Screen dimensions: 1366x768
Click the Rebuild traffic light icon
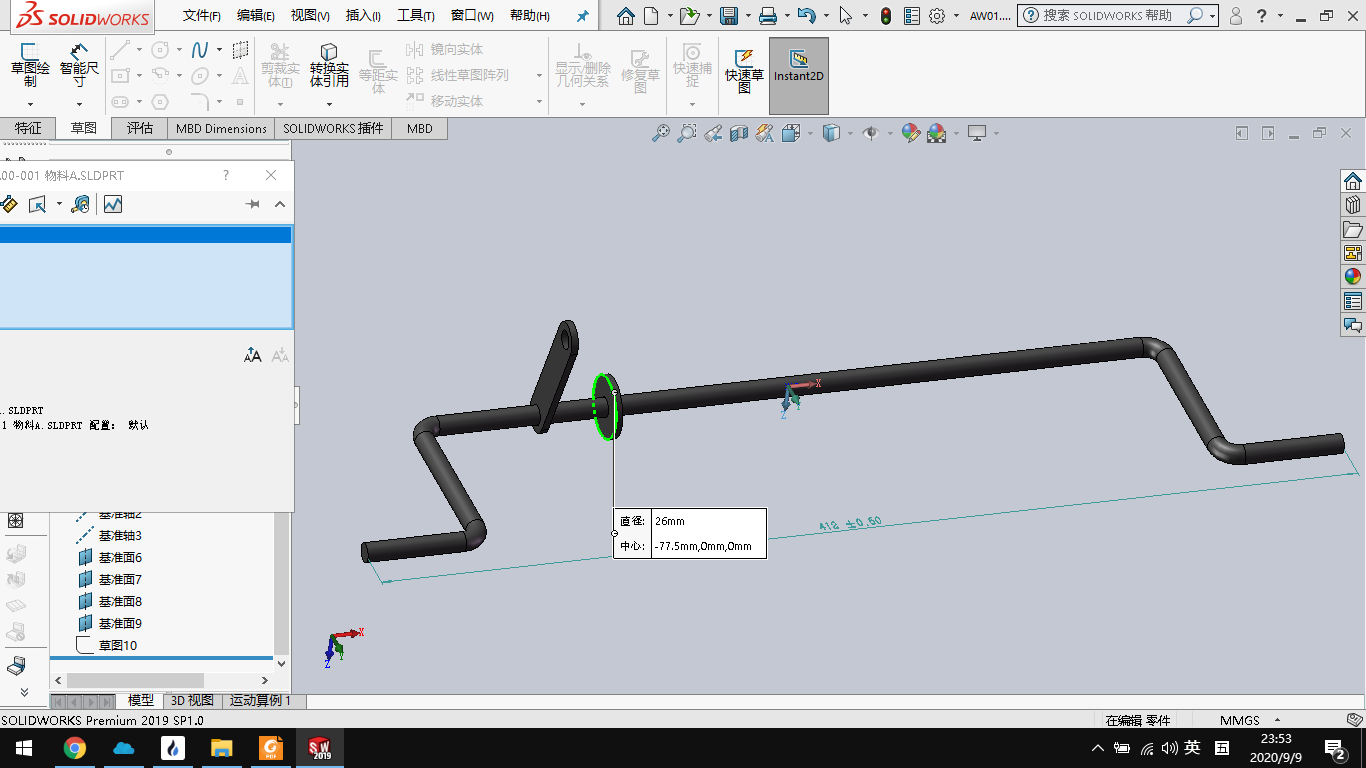point(886,16)
